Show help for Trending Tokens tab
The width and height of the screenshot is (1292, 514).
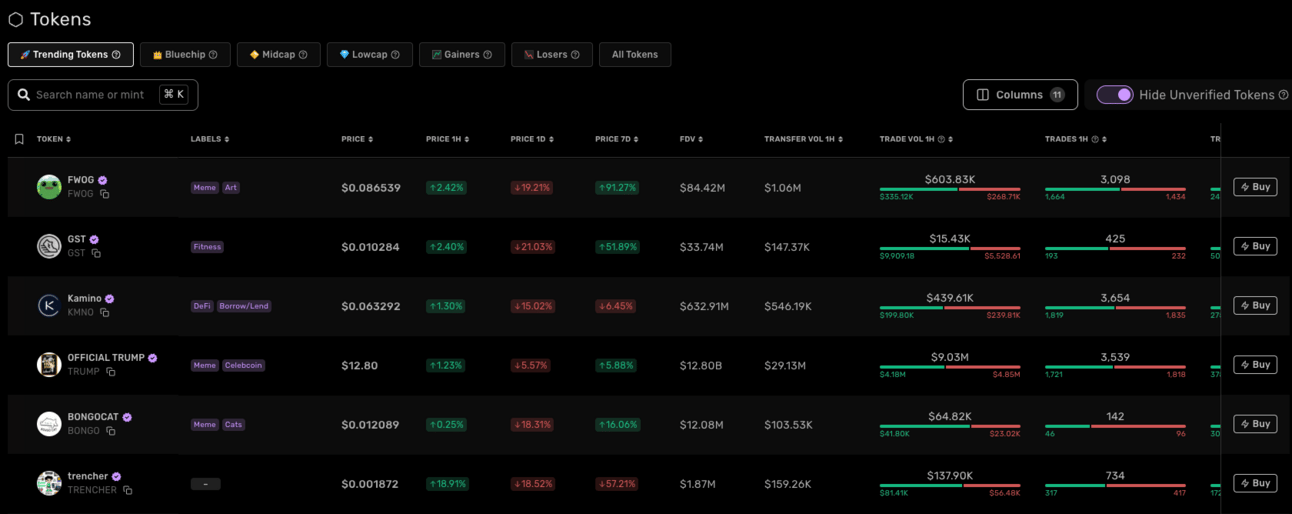(116, 55)
